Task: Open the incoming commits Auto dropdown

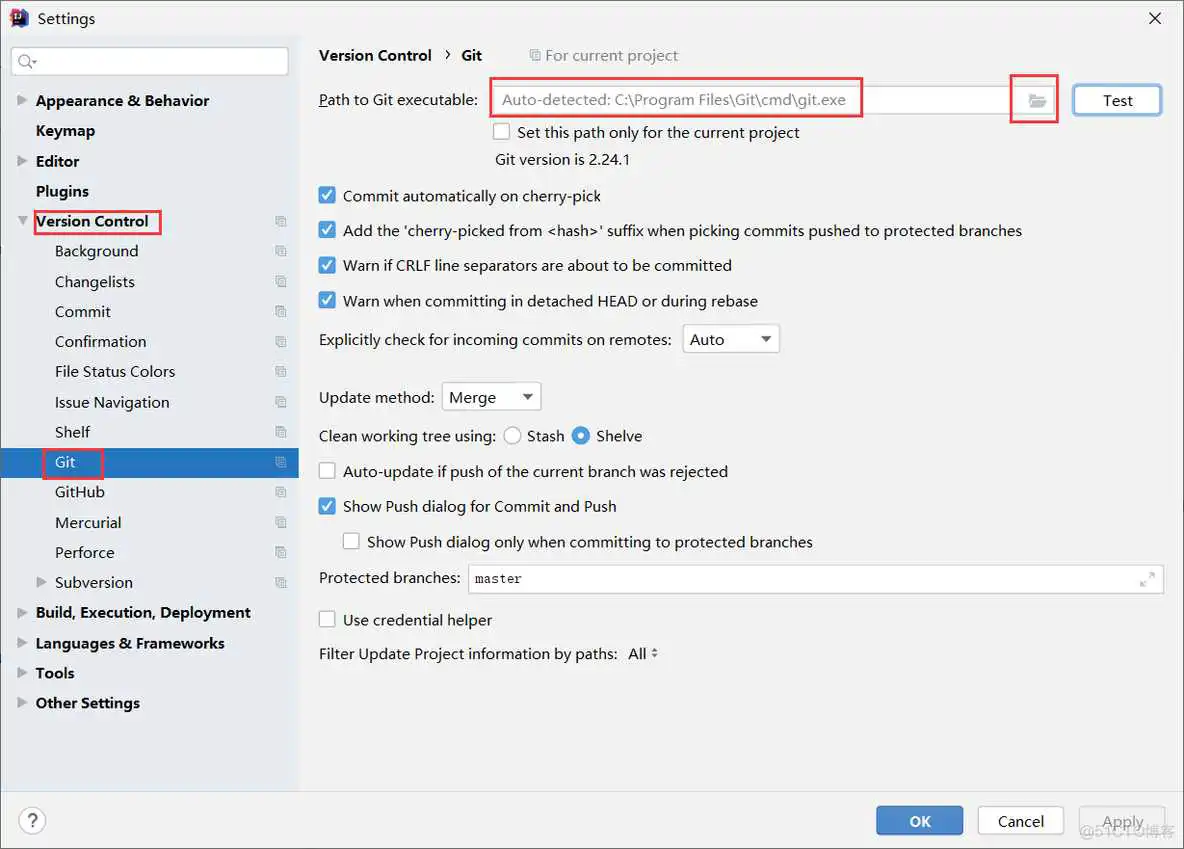Action: click(x=730, y=340)
